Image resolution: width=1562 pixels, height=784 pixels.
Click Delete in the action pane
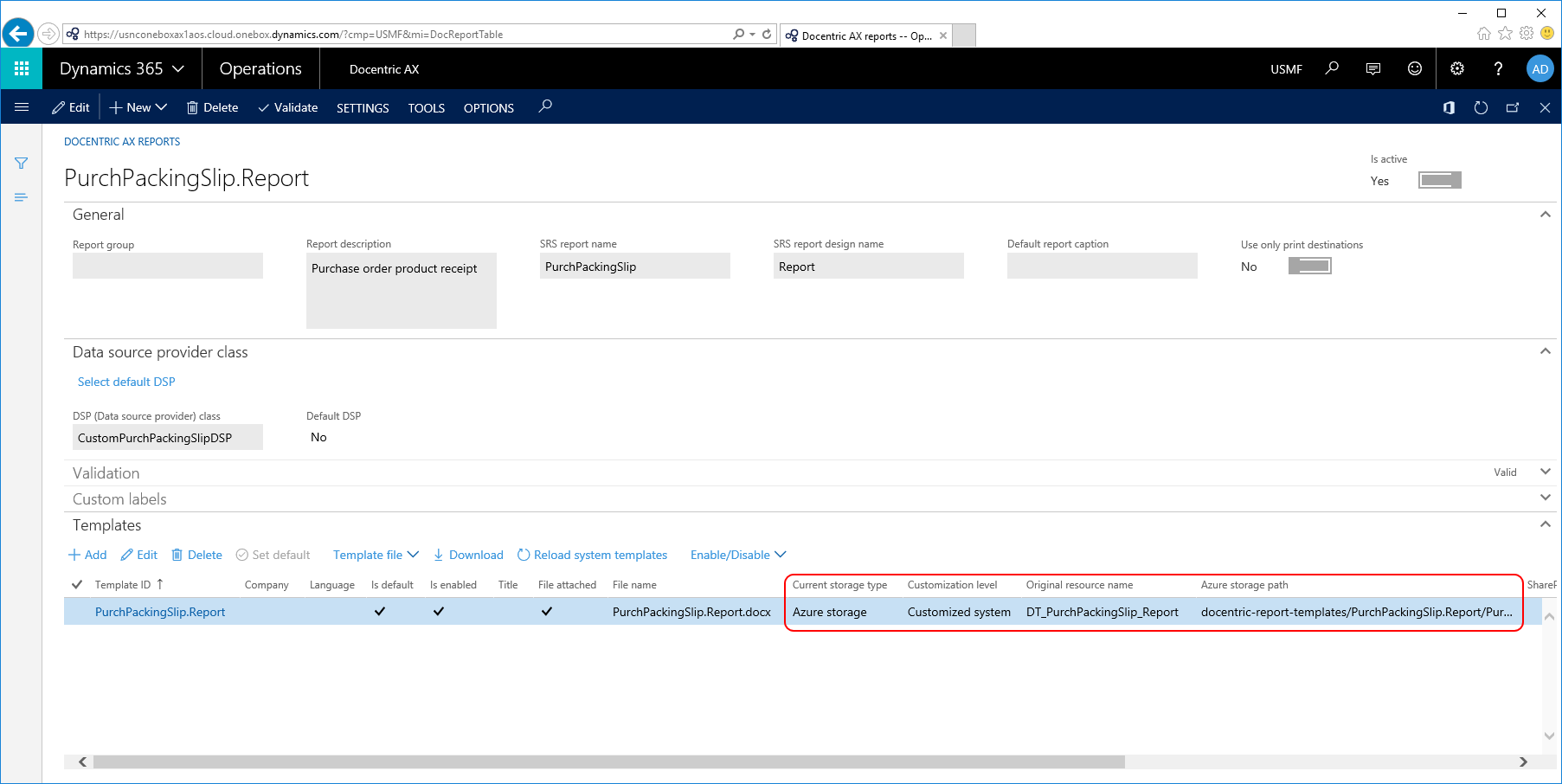tap(213, 107)
